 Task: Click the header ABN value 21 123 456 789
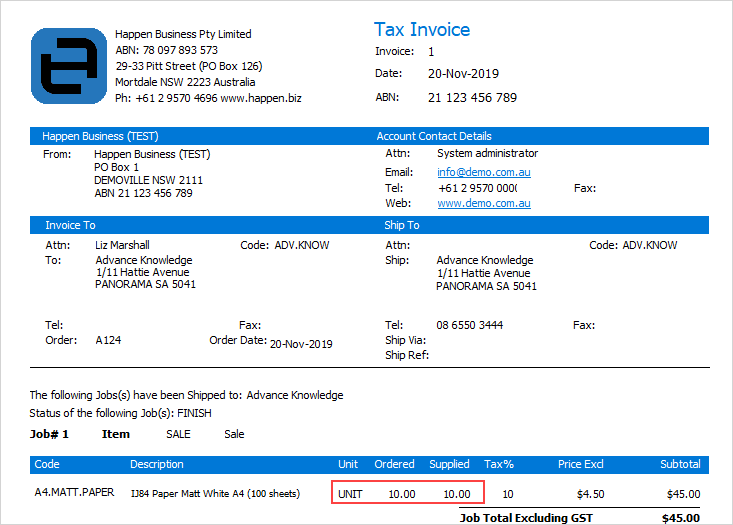click(x=472, y=97)
